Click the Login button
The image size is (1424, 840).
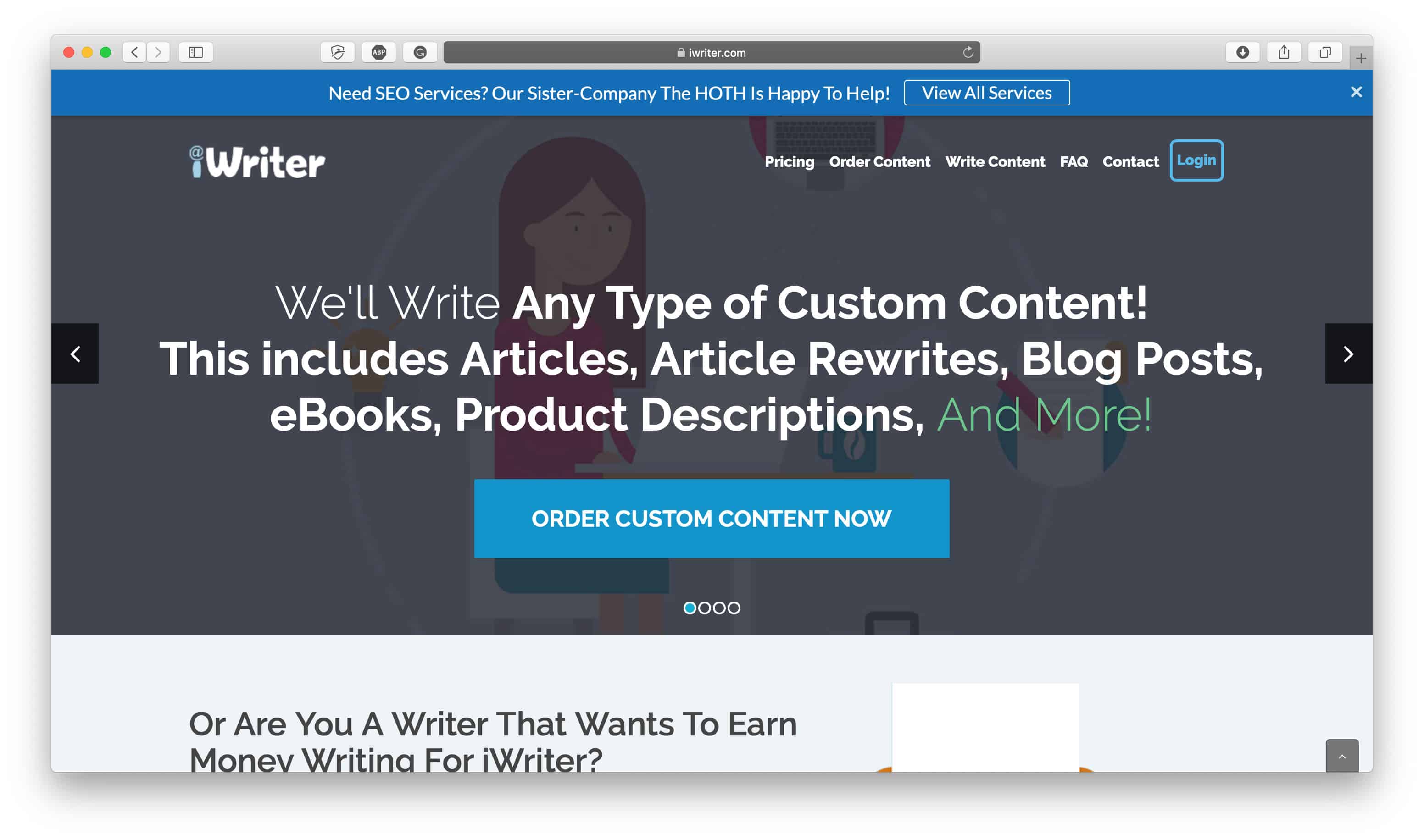[1196, 160]
